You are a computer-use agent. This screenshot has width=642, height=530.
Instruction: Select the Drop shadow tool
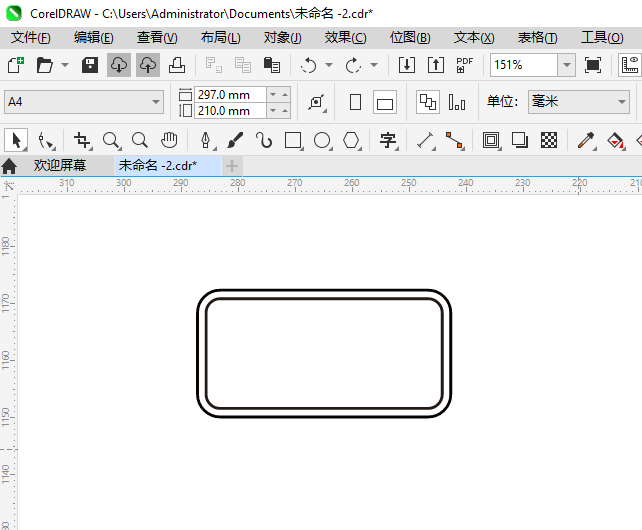point(520,140)
